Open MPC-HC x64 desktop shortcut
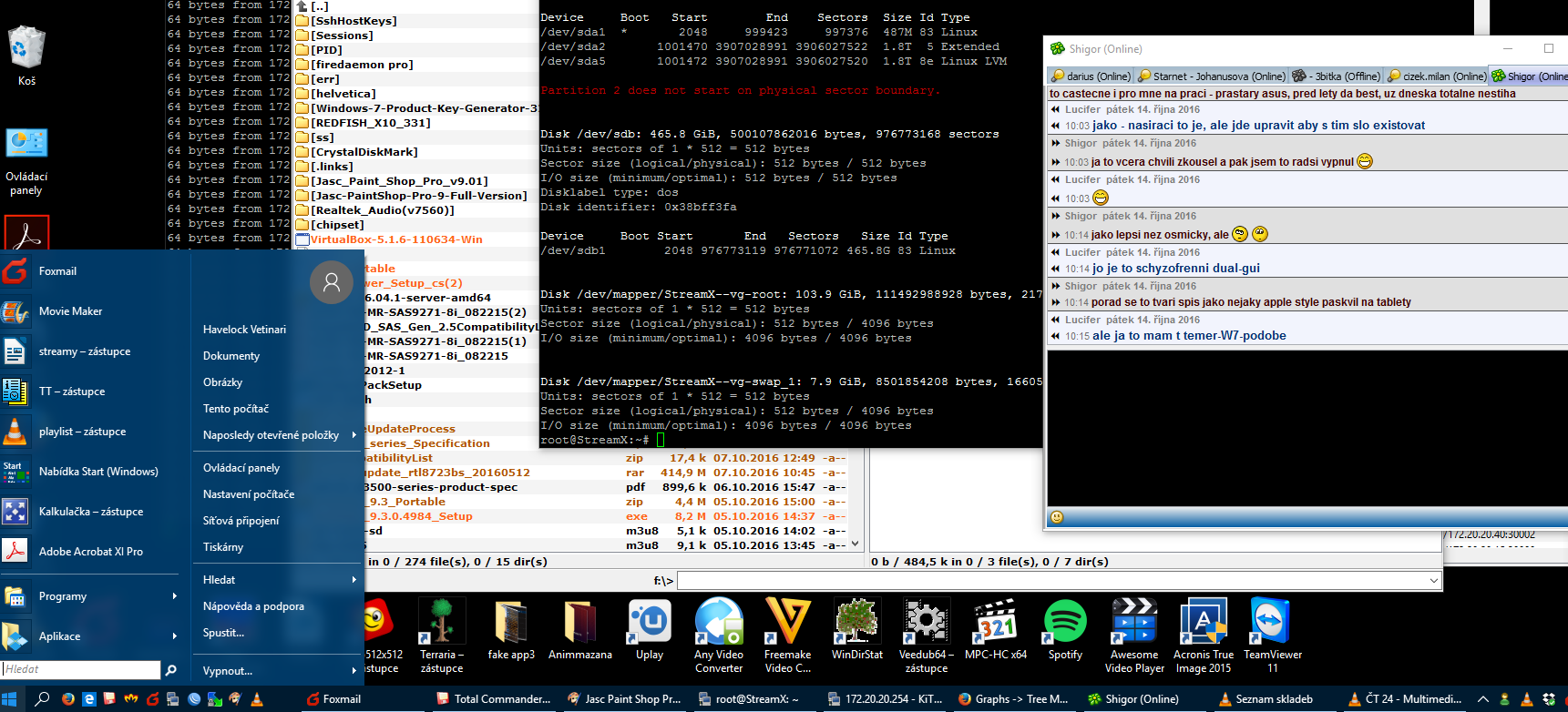The image size is (1568, 712). [x=996, y=629]
